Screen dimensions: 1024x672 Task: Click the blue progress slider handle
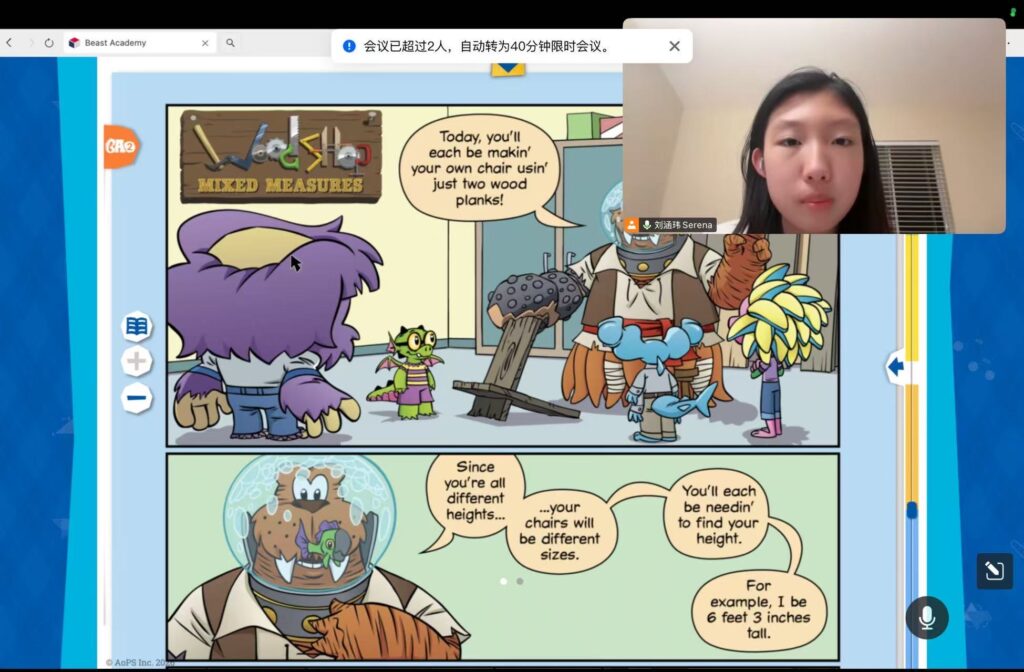pyautogui.click(x=911, y=510)
